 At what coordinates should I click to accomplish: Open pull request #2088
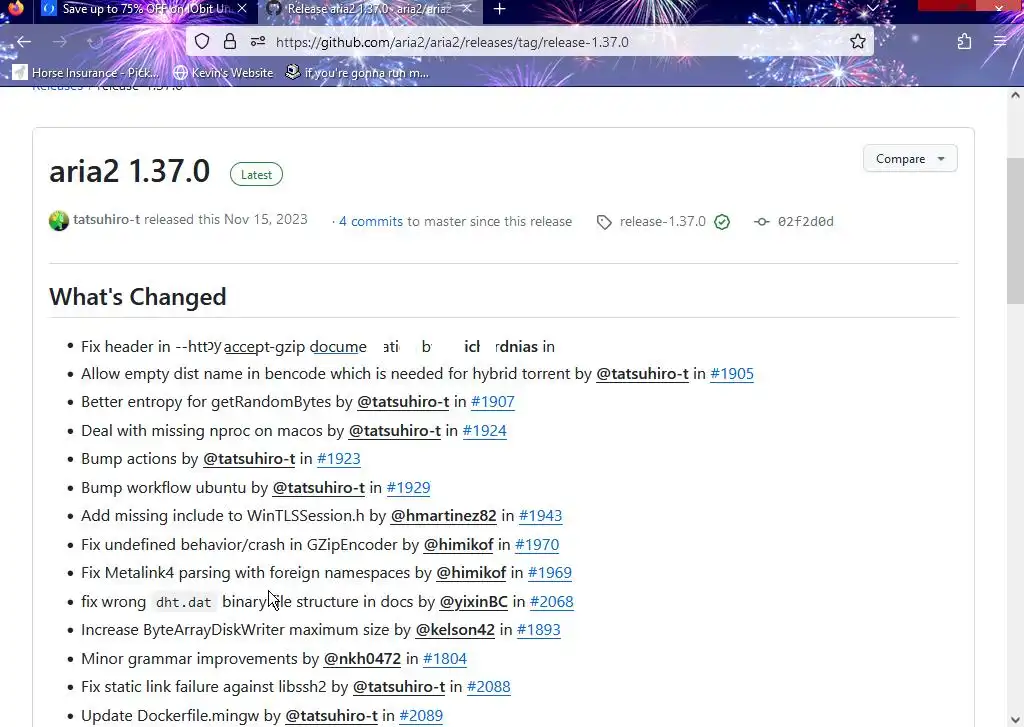[x=488, y=687]
